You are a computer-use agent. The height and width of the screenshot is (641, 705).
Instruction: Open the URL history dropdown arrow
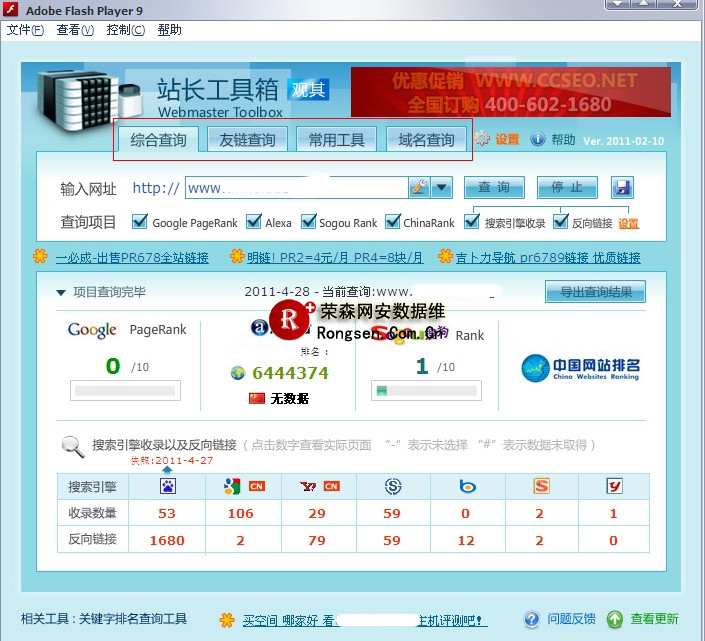[x=442, y=187]
